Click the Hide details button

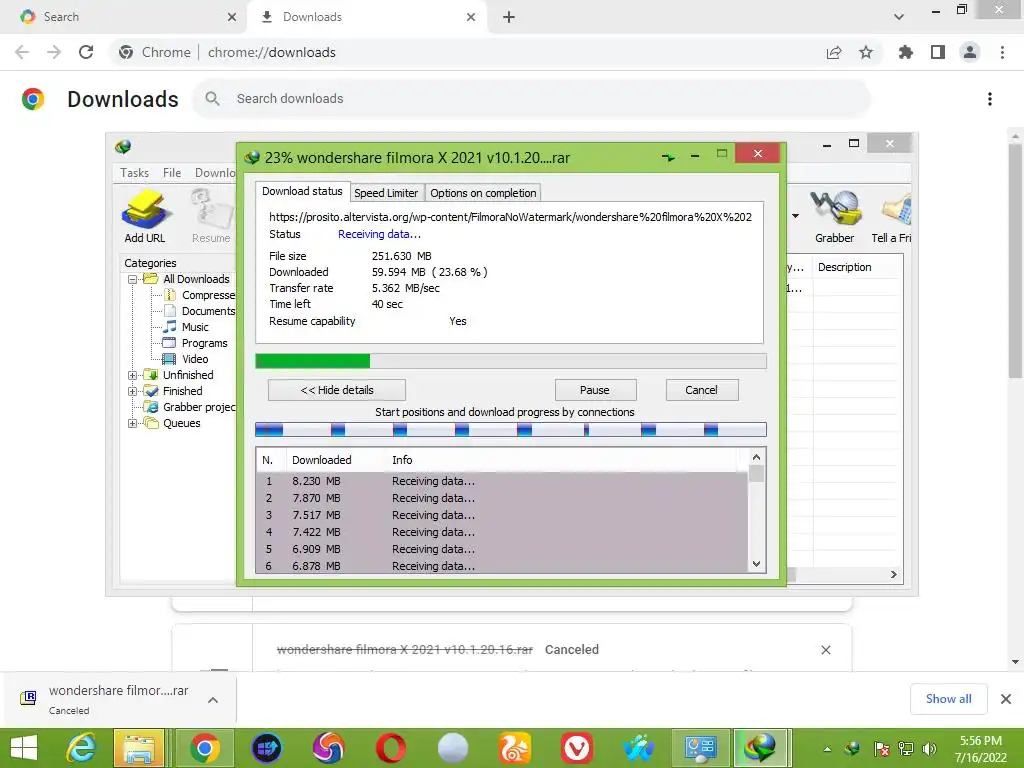coord(337,390)
